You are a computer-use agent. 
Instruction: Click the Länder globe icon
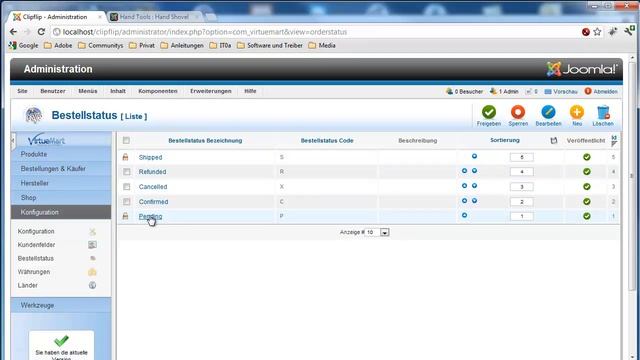click(x=92, y=285)
